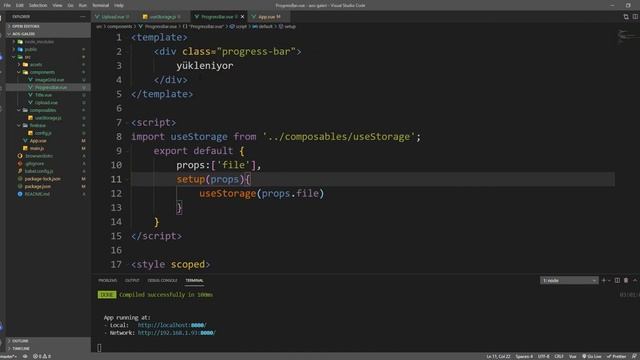
Task: Open the Help menu
Action: tap(119, 5)
